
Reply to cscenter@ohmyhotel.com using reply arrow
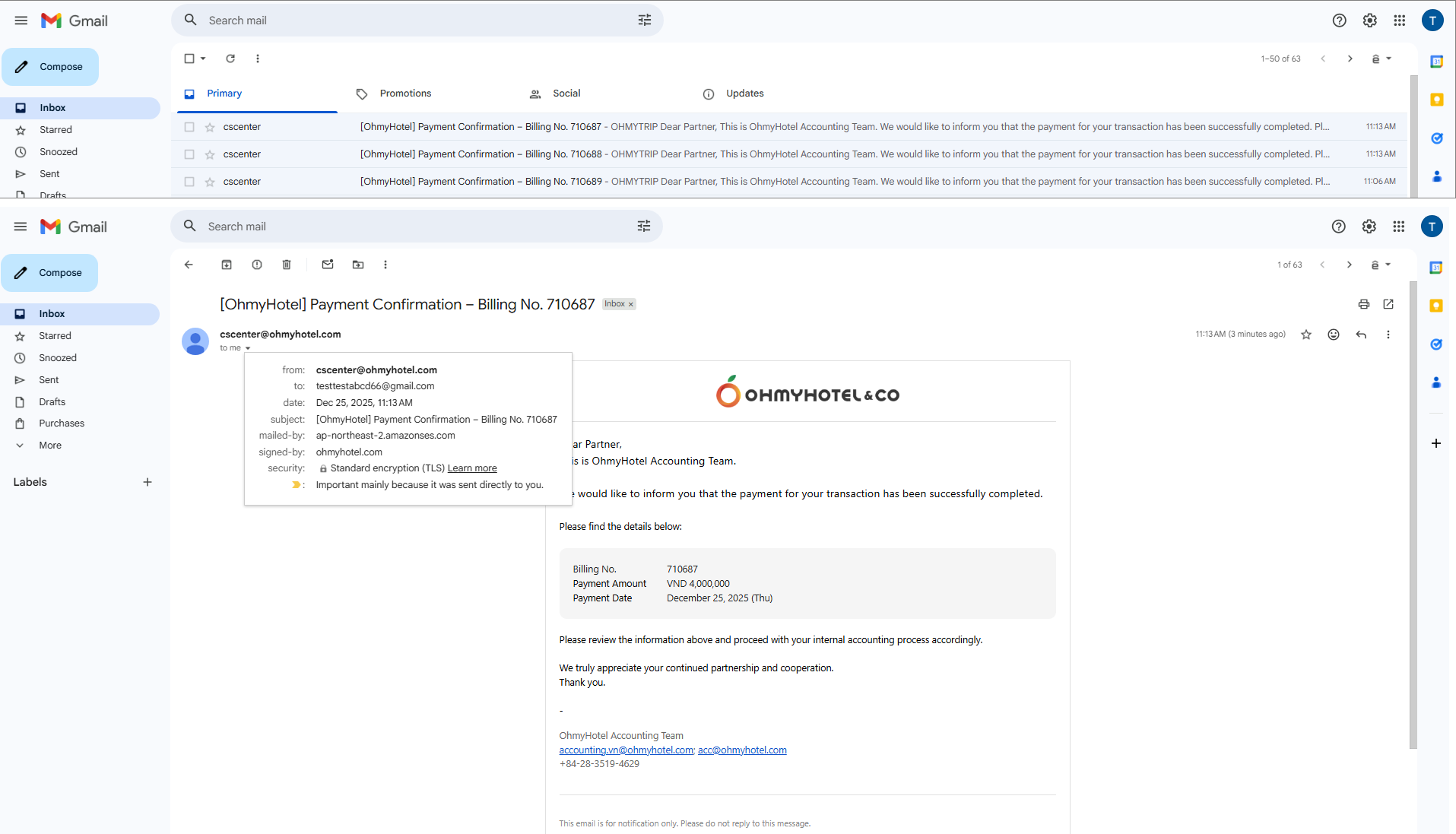[1361, 335]
